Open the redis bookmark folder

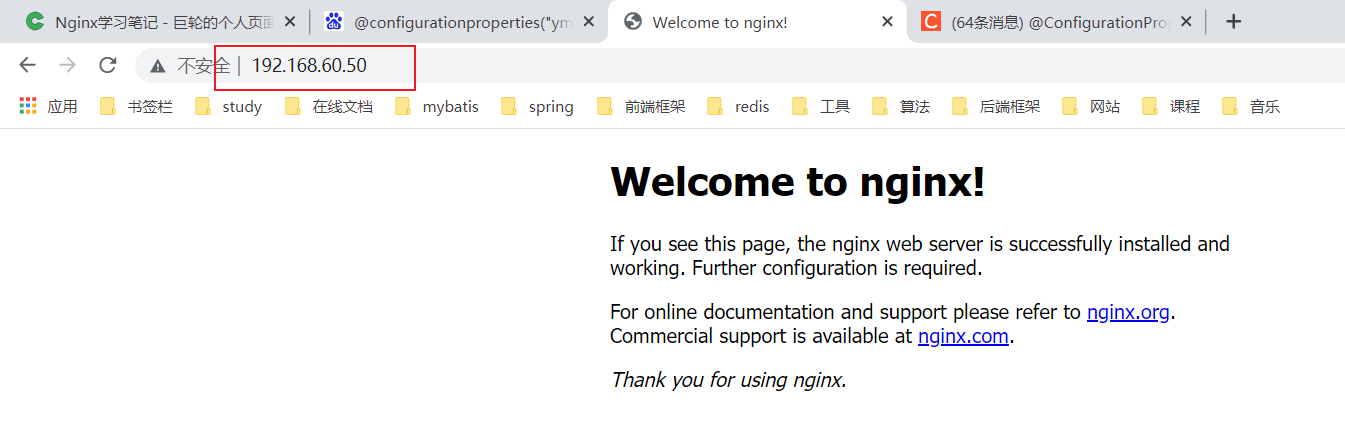(x=738, y=106)
